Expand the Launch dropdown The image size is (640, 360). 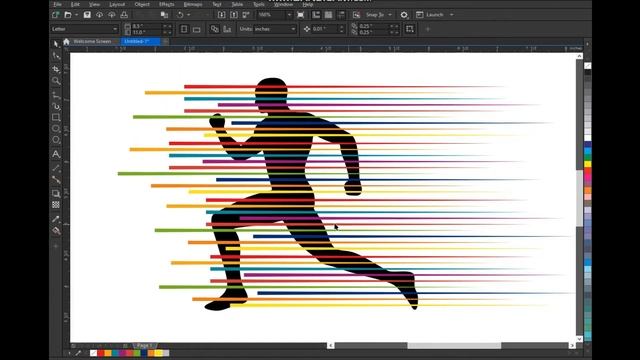451,15
